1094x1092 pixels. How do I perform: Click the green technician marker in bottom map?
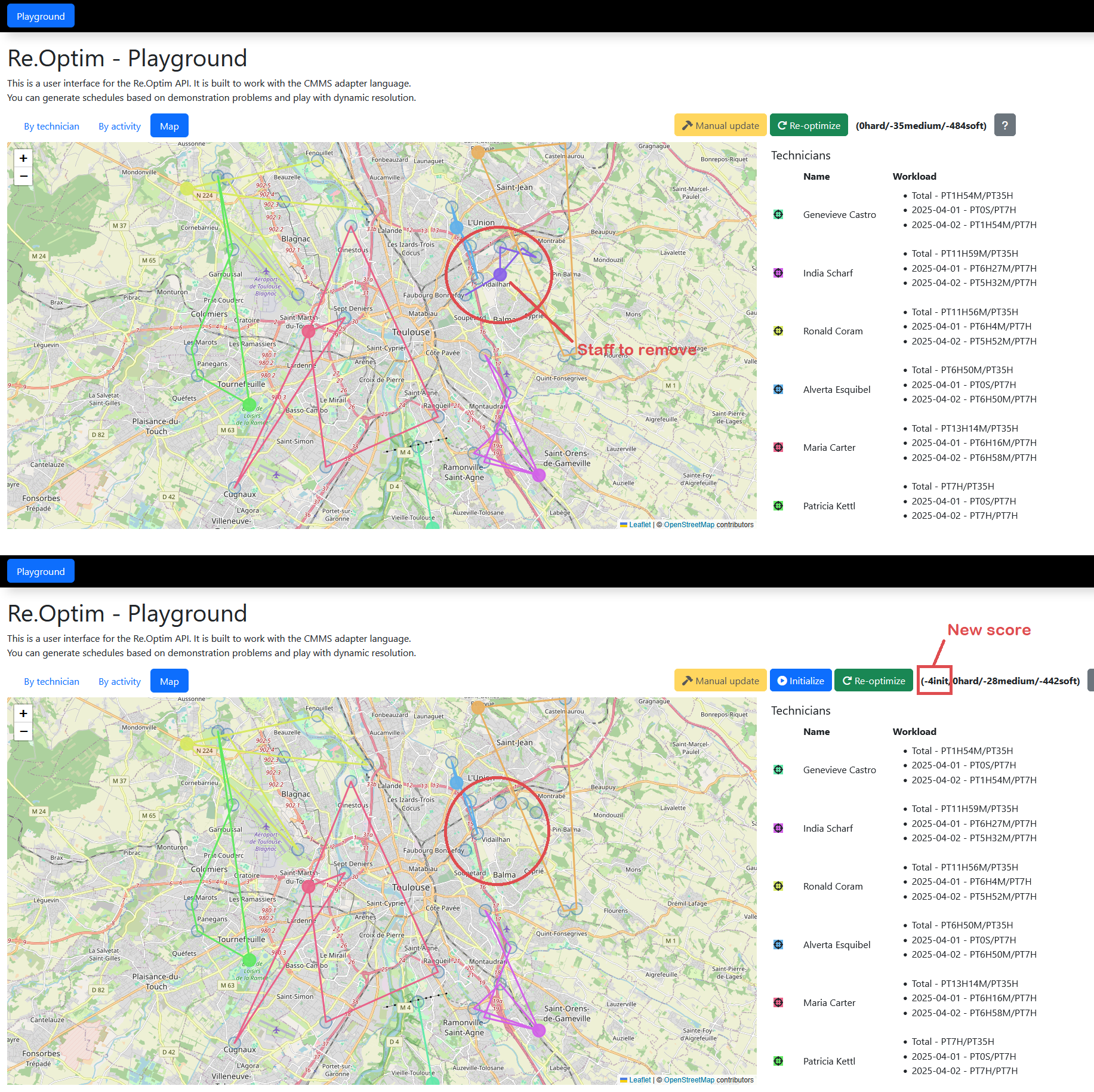[x=249, y=959]
